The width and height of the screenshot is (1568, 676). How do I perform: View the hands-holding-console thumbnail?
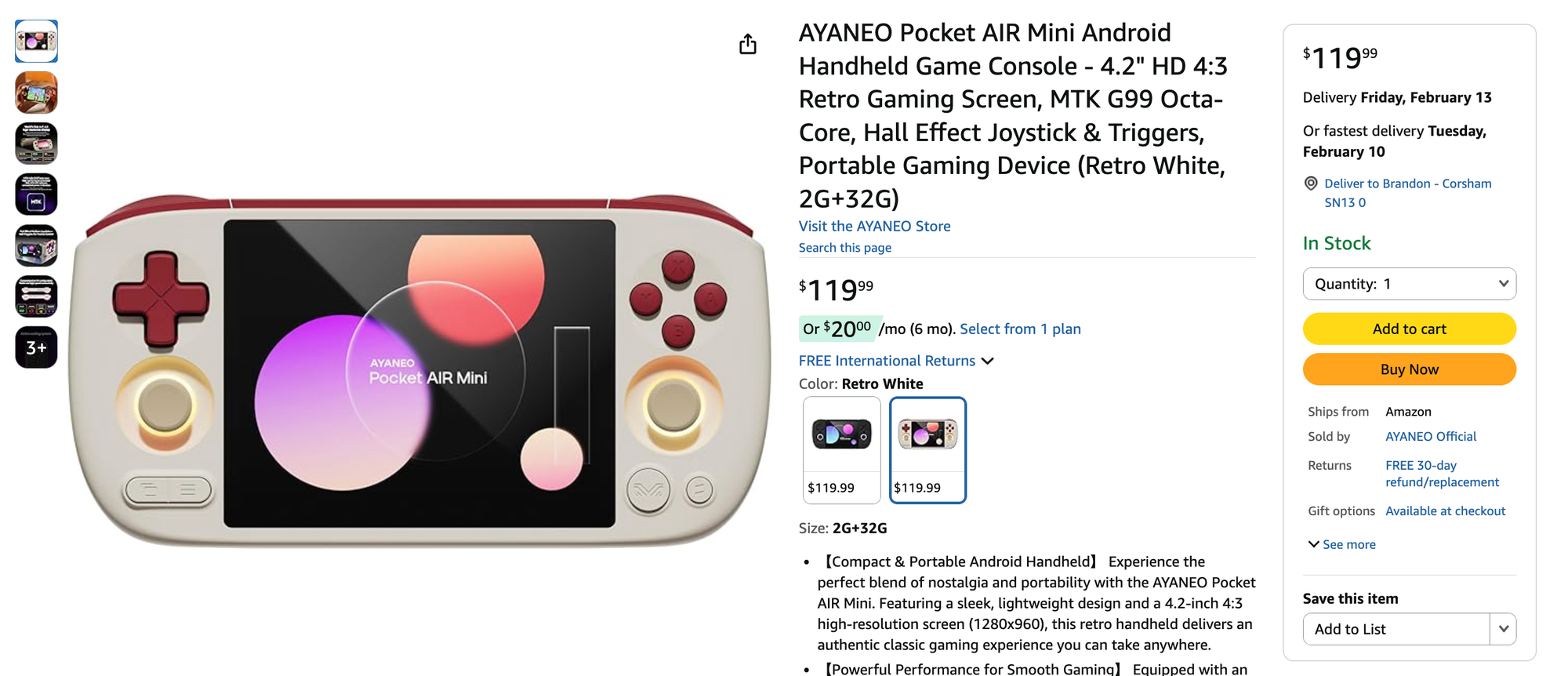pos(36,92)
